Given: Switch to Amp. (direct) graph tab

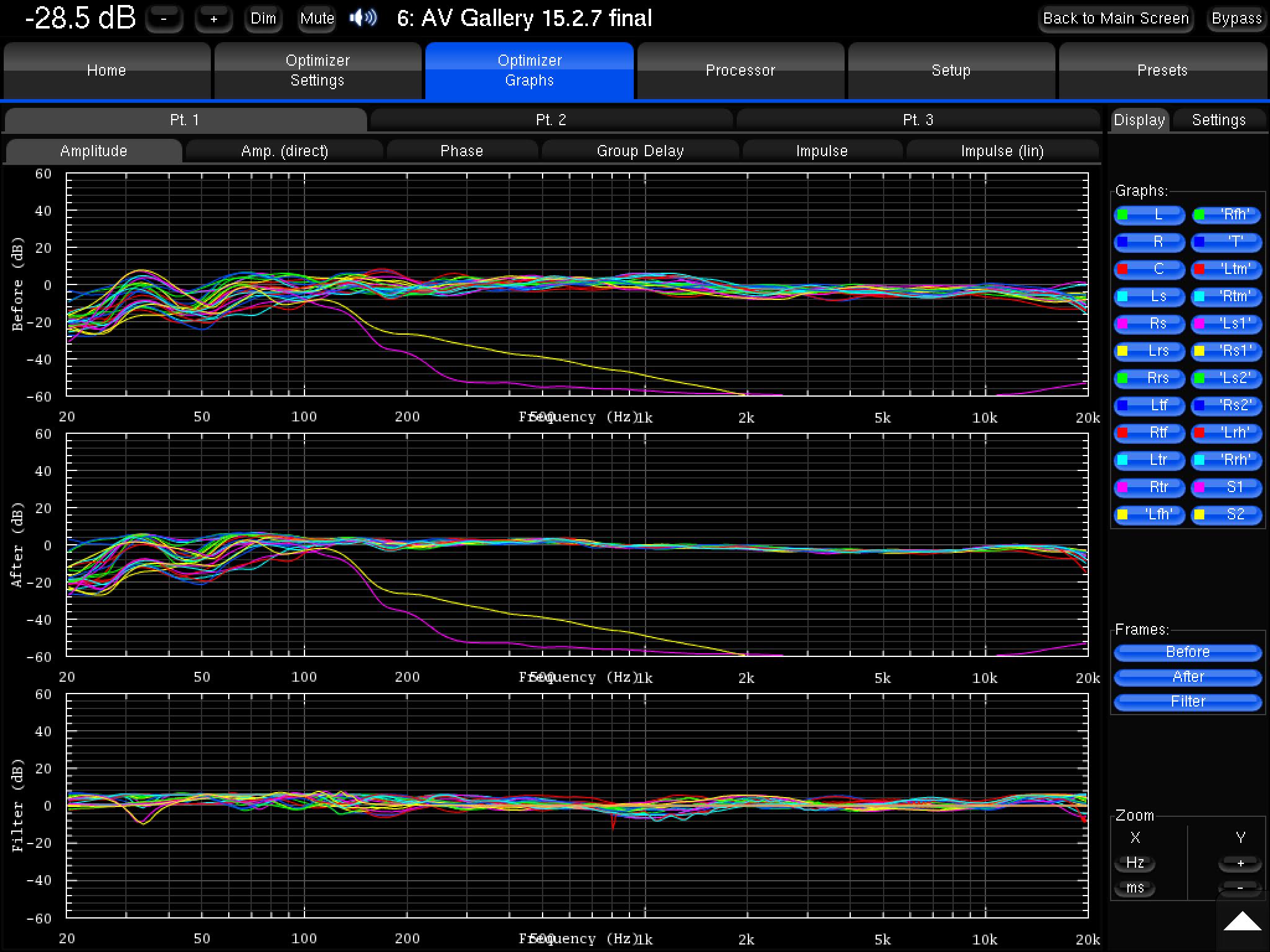Looking at the screenshot, I should pyautogui.click(x=285, y=151).
